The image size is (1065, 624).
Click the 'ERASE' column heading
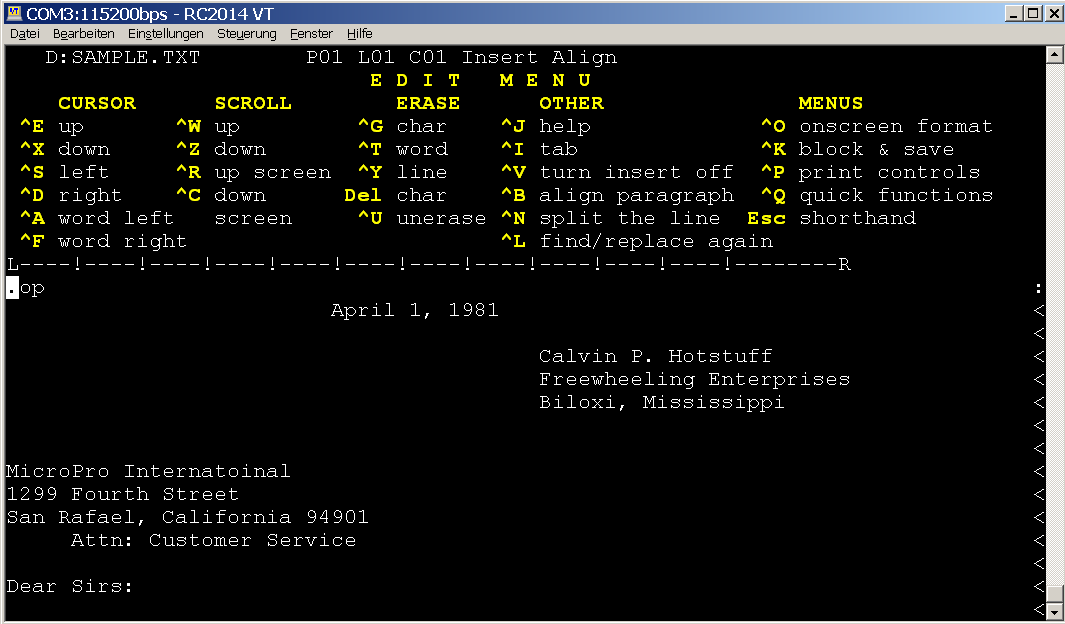coord(428,103)
